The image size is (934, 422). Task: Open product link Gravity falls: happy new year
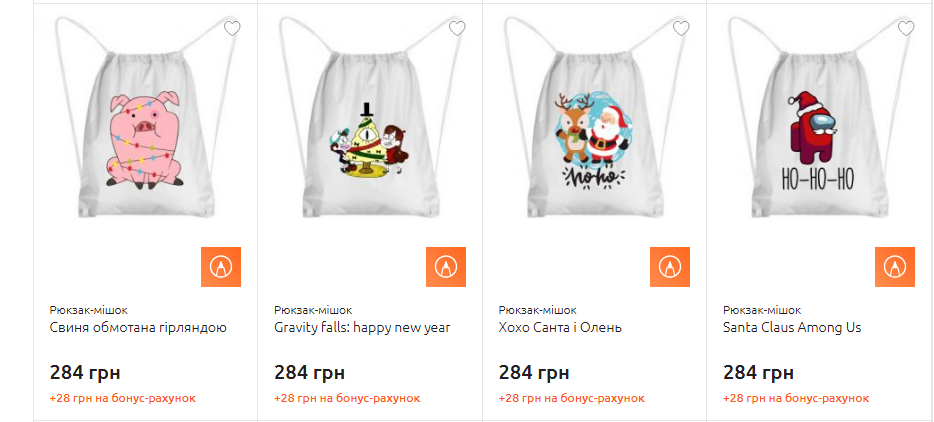click(x=363, y=328)
